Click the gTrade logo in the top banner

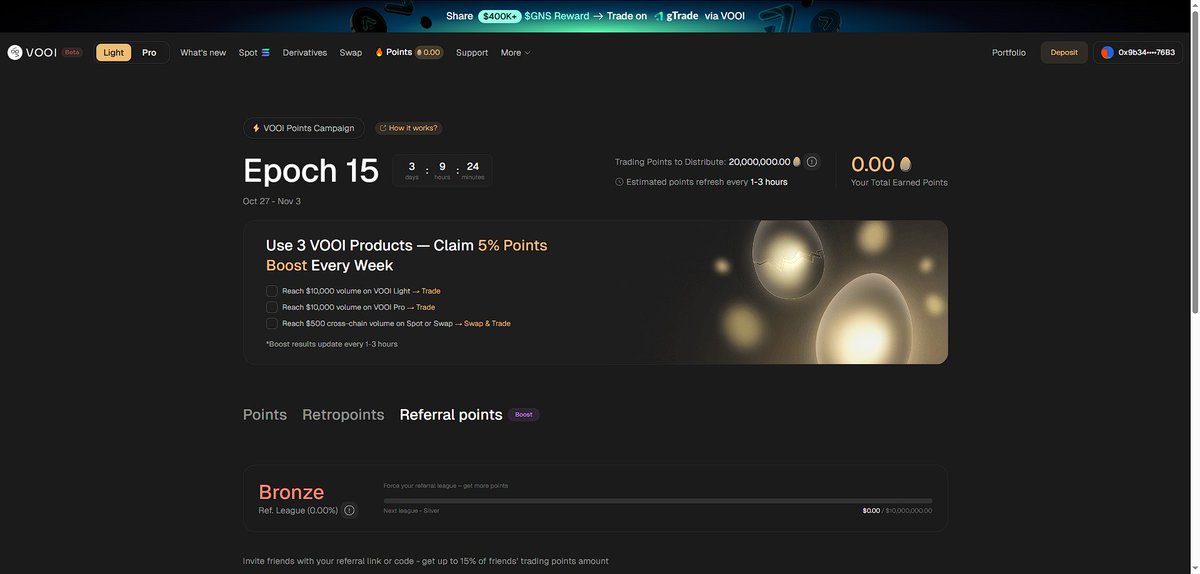pos(675,16)
